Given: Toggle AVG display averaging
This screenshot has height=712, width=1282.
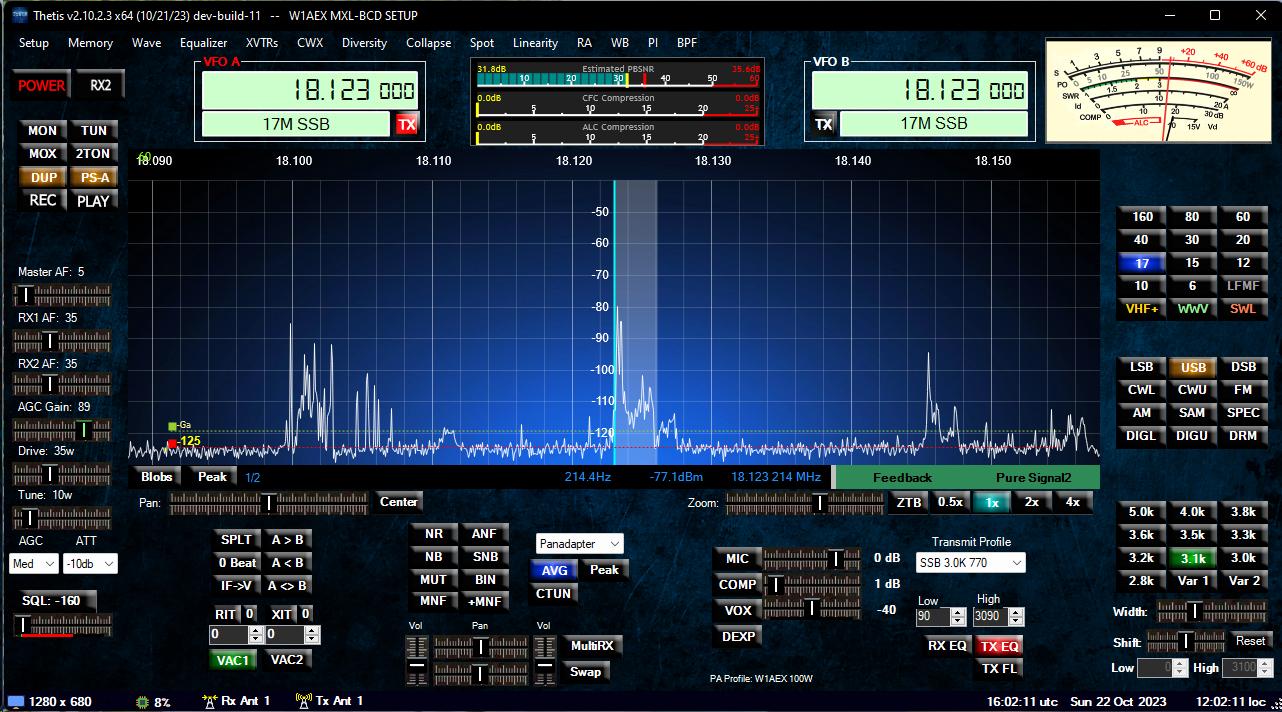Looking at the screenshot, I should [554, 570].
